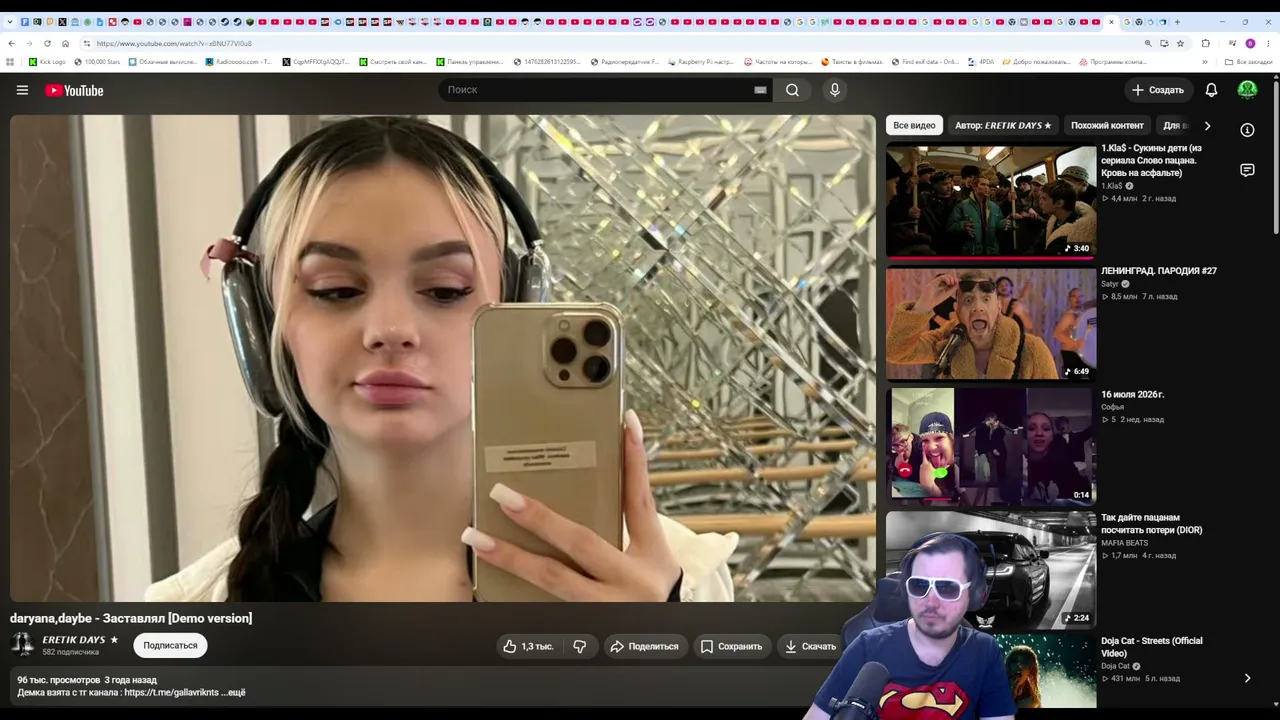Play the 16 июля 2026 г. thumbnail
Image resolution: width=1280 pixels, height=720 pixels.
(x=991, y=446)
